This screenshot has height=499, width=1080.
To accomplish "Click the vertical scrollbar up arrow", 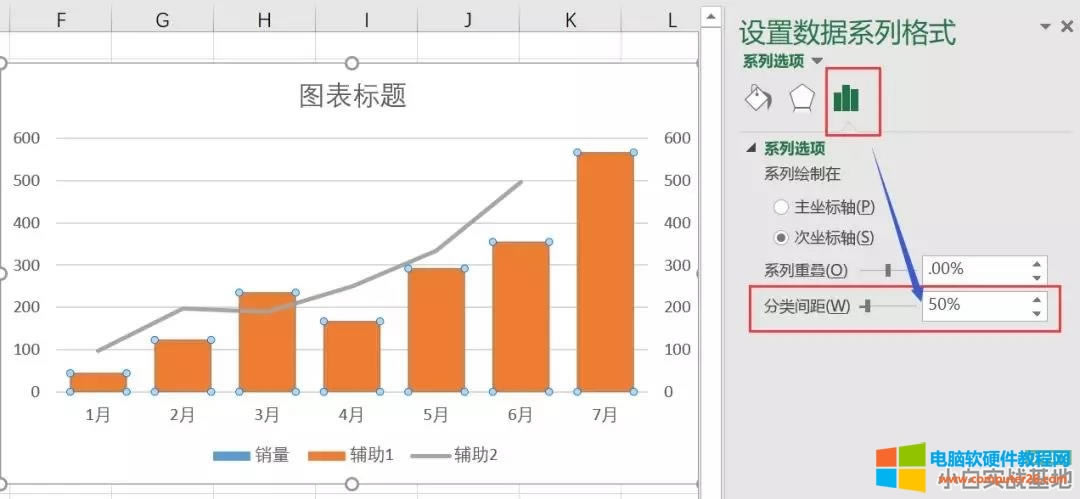I will (711, 15).
